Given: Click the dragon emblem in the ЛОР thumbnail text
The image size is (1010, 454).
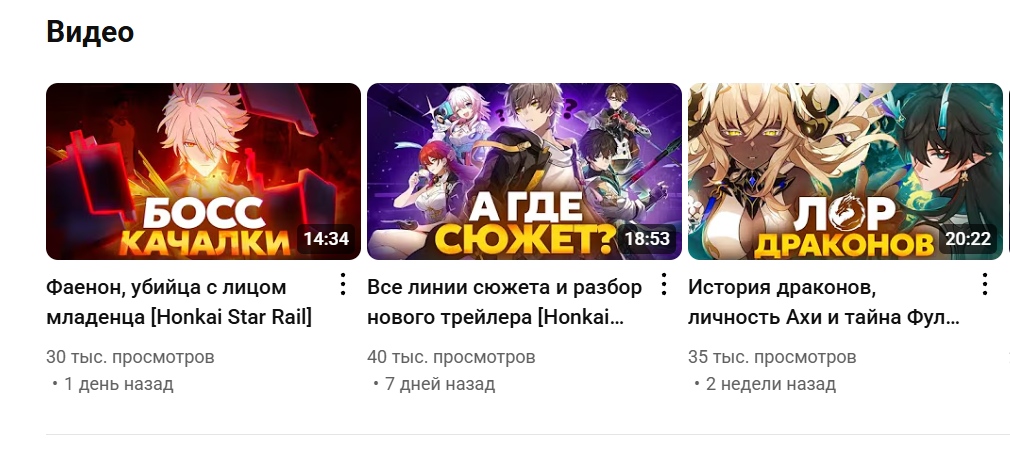Looking at the screenshot, I should [845, 214].
